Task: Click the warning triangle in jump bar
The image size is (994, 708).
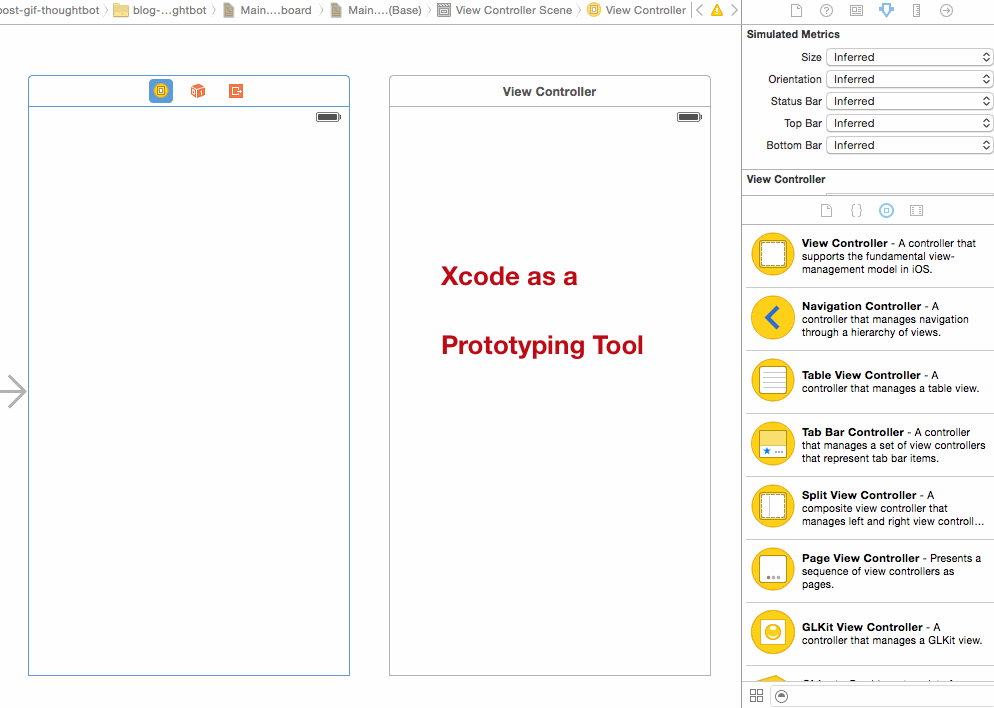Action: [x=717, y=11]
